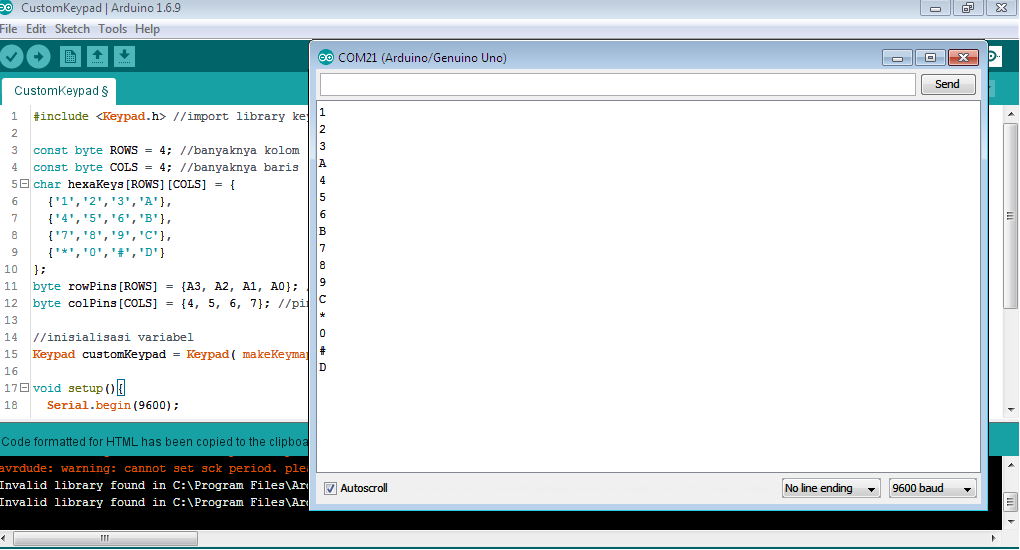Open the Help menu
The height and width of the screenshot is (550, 1020).
pos(147,29)
